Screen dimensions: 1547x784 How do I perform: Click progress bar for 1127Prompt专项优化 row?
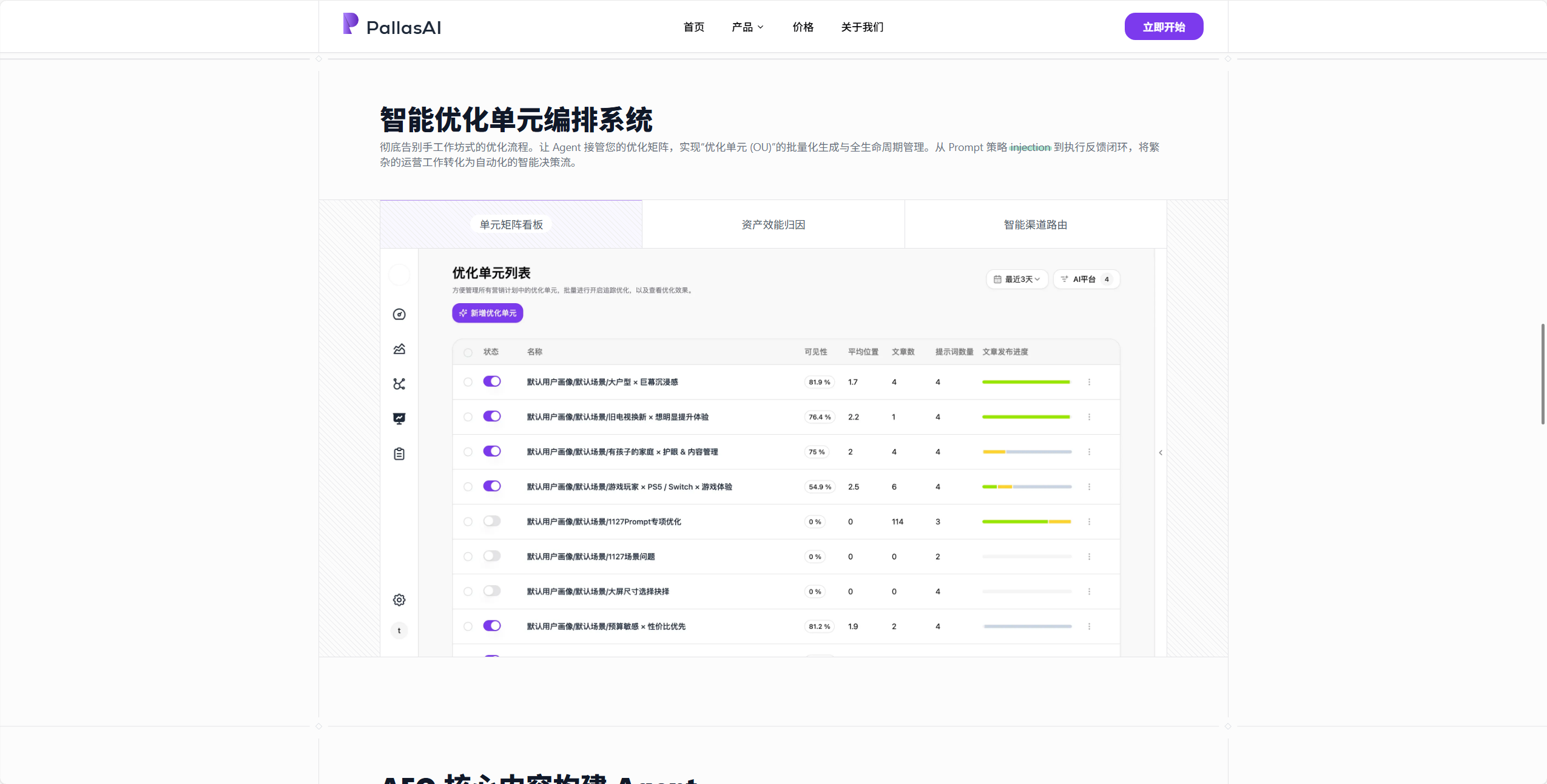[1026, 521]
